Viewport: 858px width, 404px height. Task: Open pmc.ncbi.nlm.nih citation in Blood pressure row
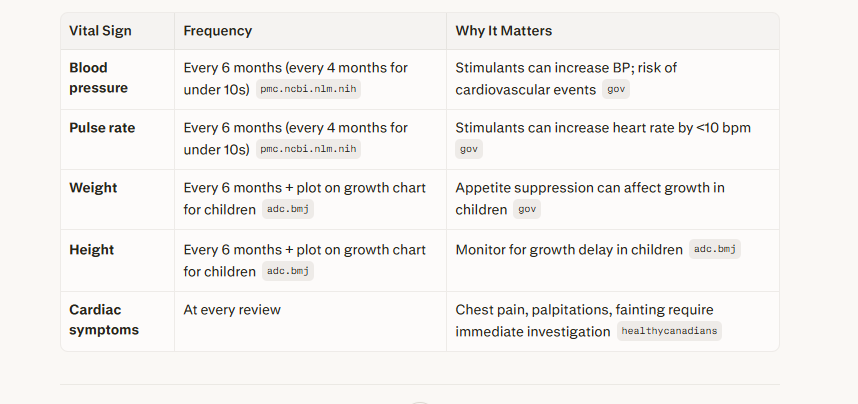pos(308,89)
